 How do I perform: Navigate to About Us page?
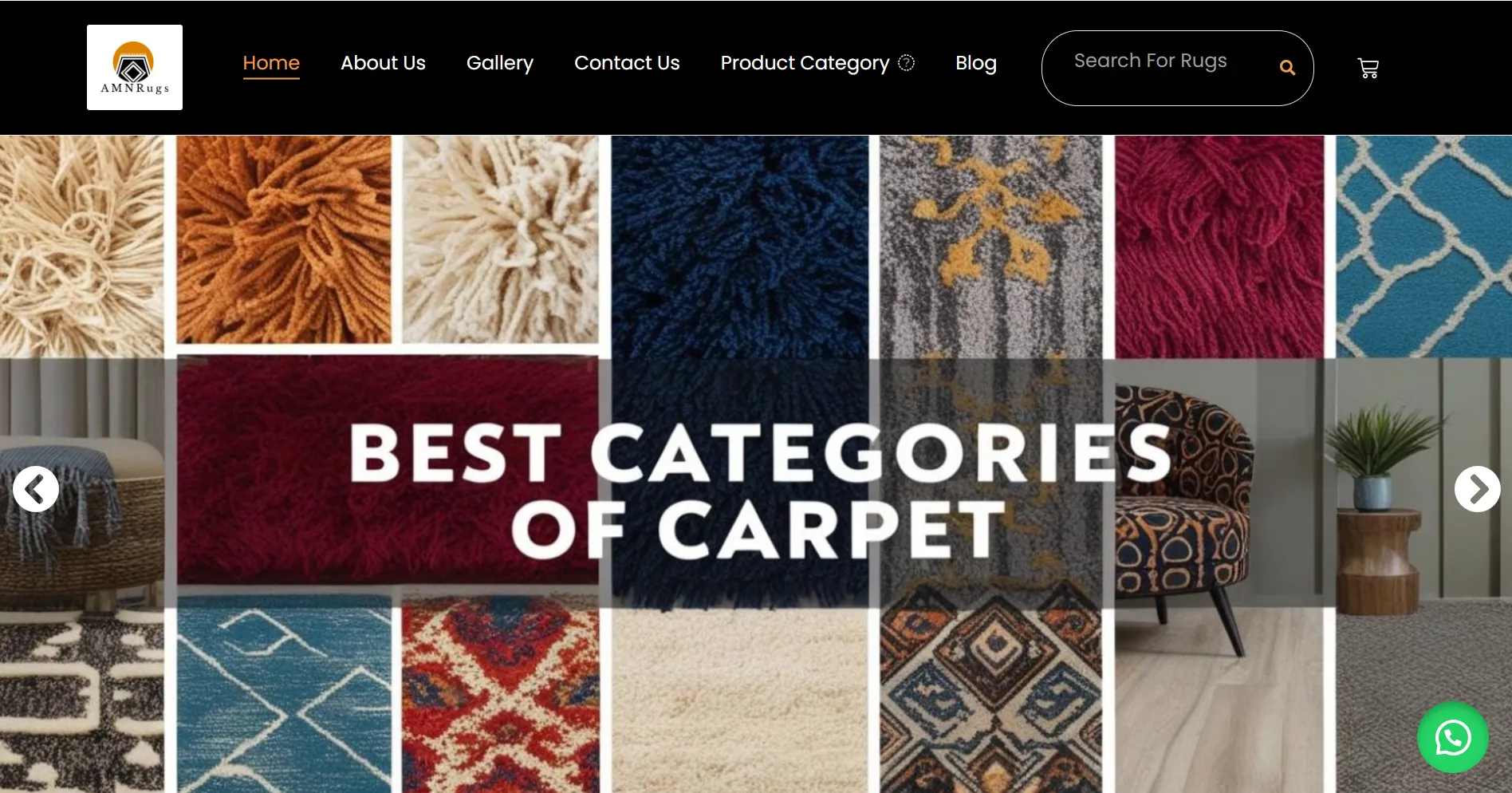[383, 63]
